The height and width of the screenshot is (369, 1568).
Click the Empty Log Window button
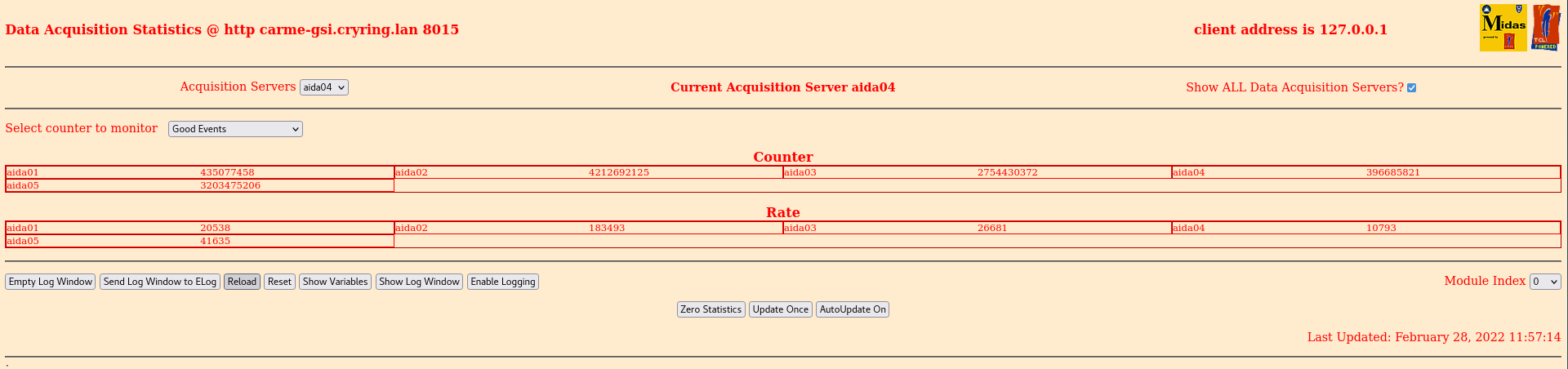click(x=51, y=282)
